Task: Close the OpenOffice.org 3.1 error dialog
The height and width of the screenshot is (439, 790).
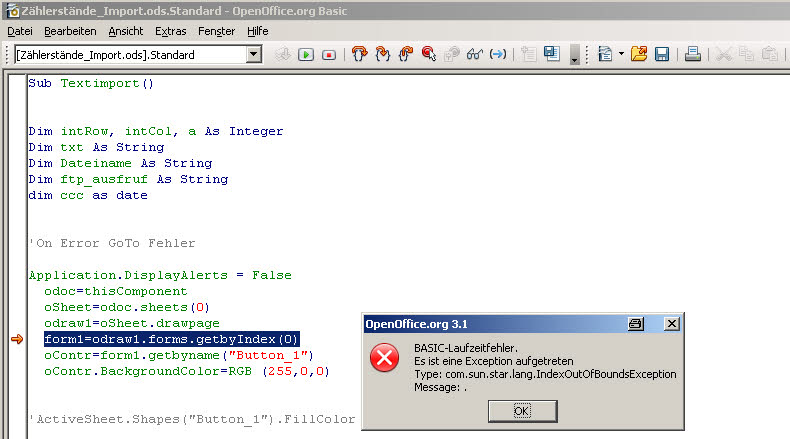Action: tap(671, 324)
